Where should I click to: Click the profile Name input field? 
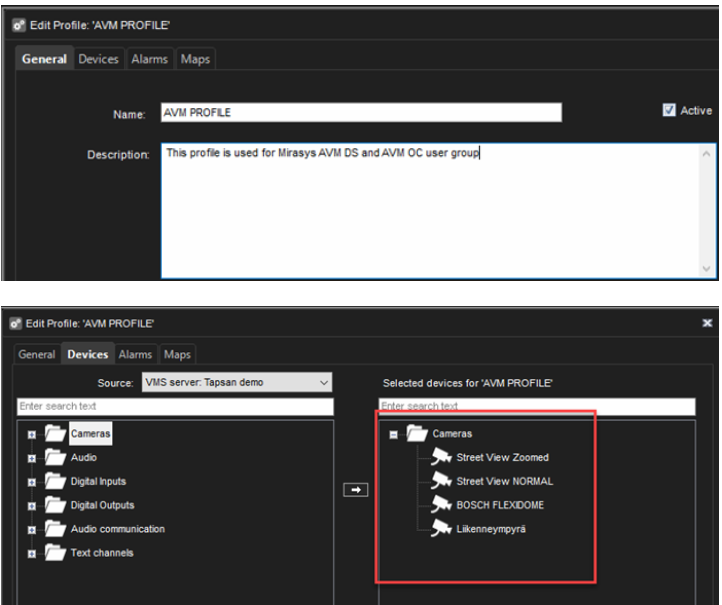[360, 113]
